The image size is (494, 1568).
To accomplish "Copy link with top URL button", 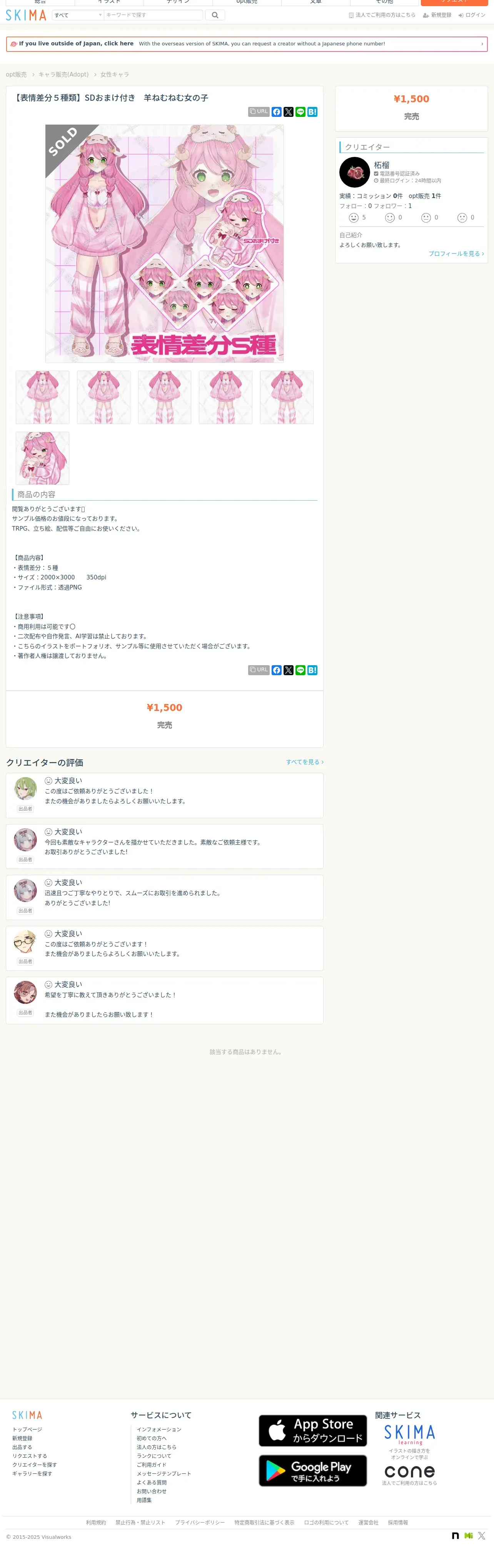I will click(259, 112).
